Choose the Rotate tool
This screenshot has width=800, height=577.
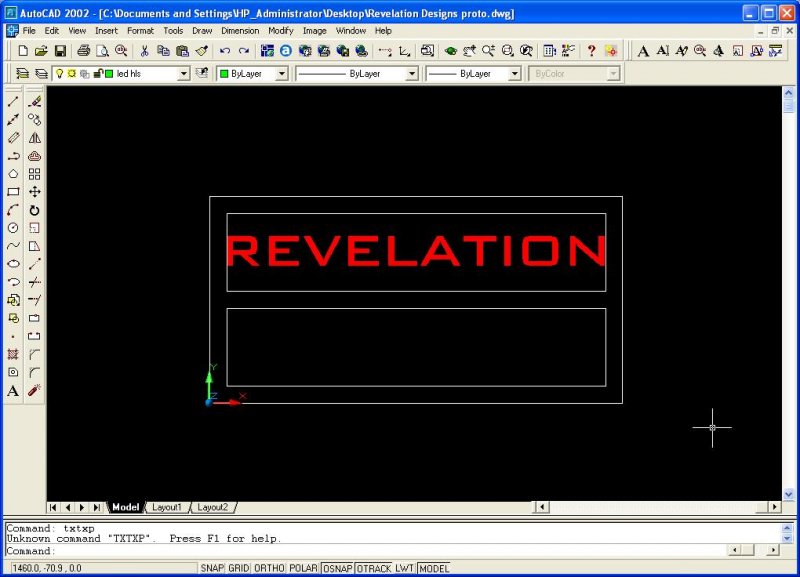pyautogui.click(x=34, y=210)
